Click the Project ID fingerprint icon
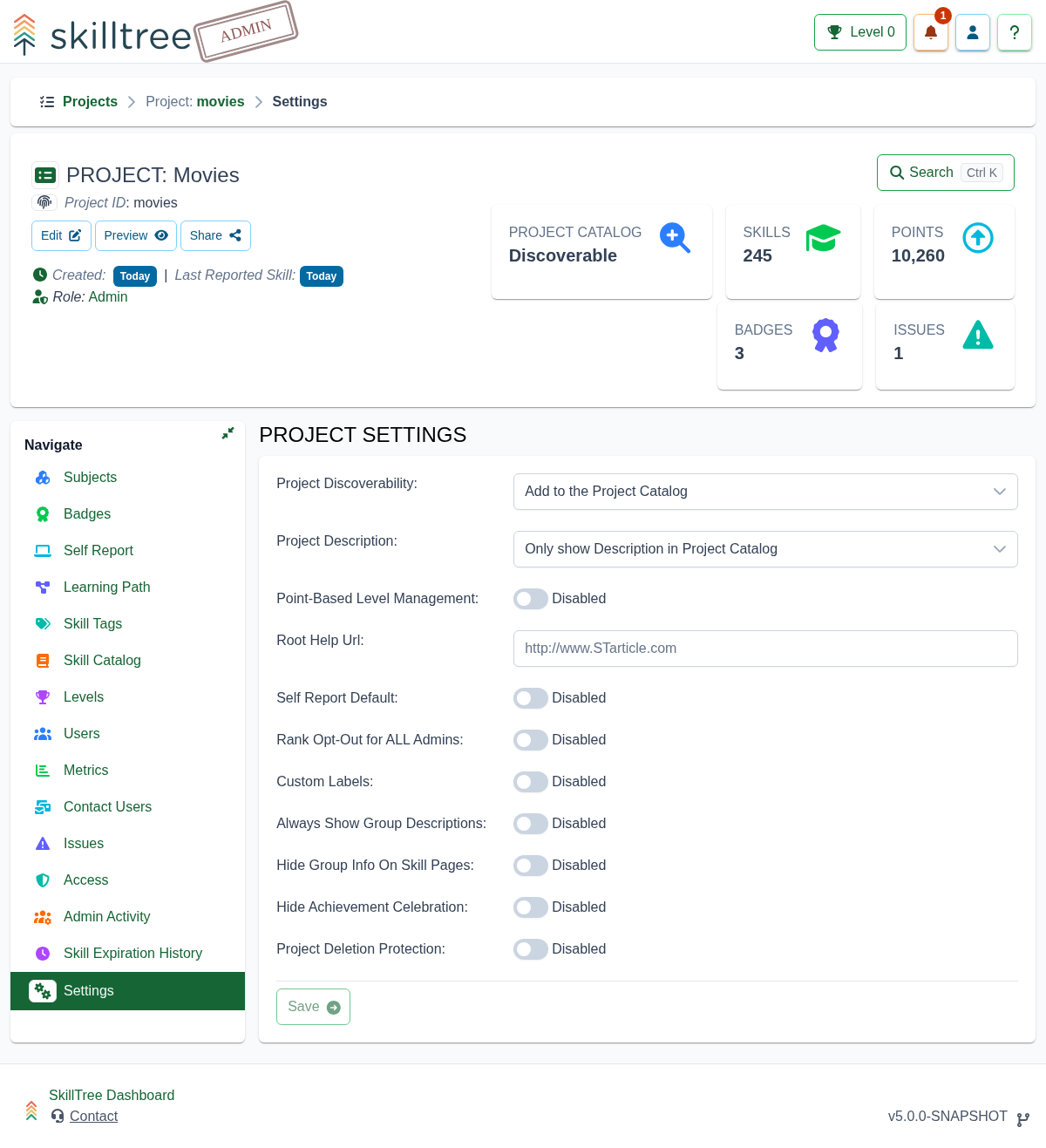 click(x=44, y=202)
